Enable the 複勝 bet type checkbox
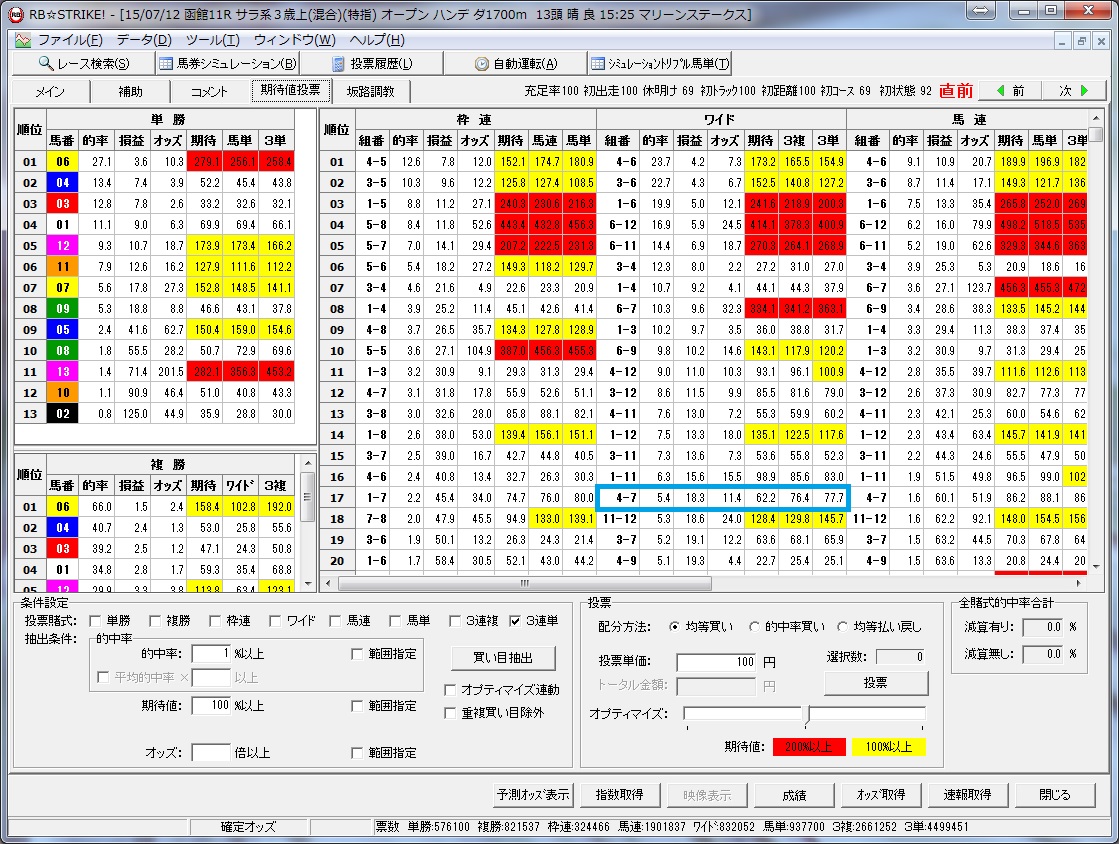Screen dimensions: 1119x844 coord(154,621)
